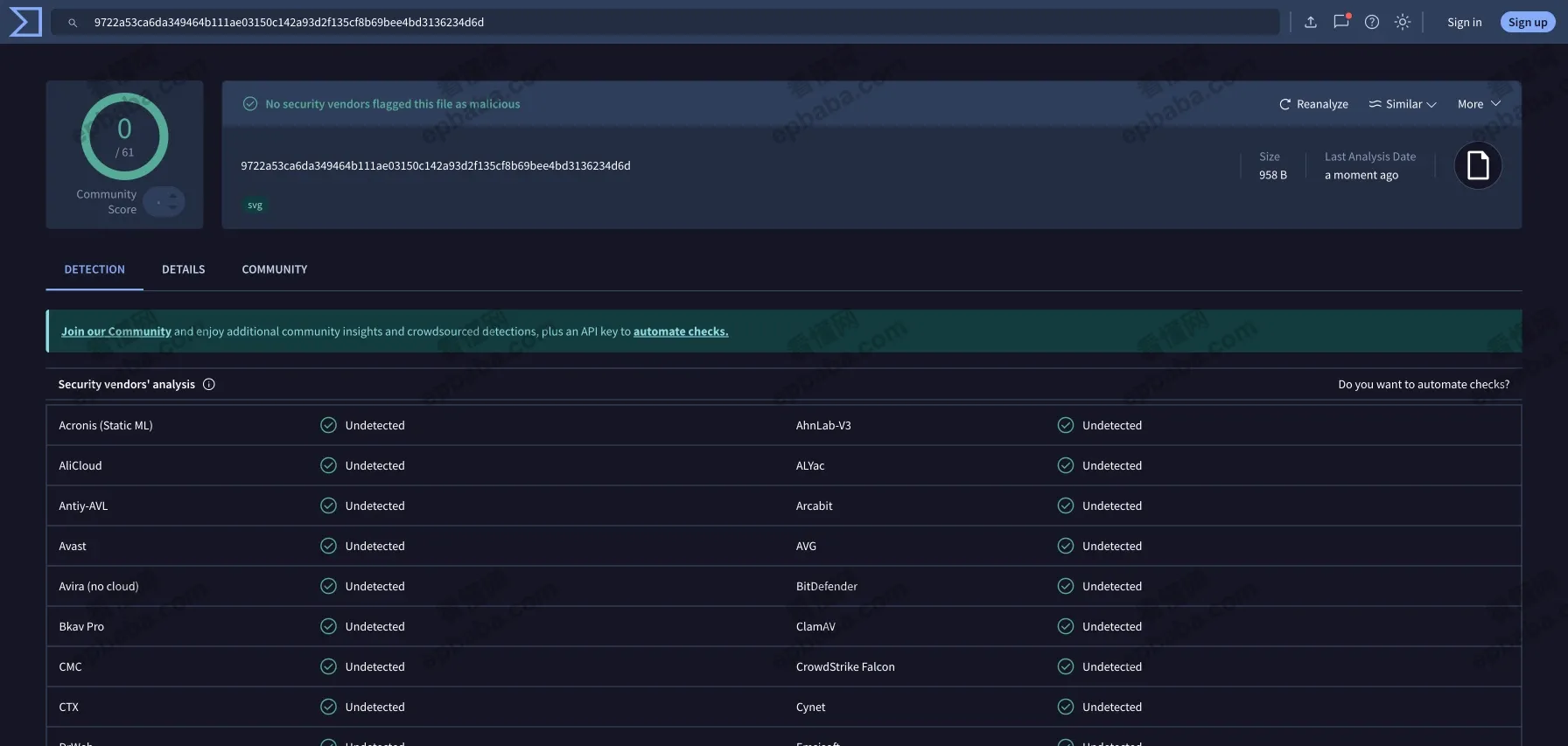Click the AVG Undetected check icon
1568x746 pixels.
point(1066,546)
